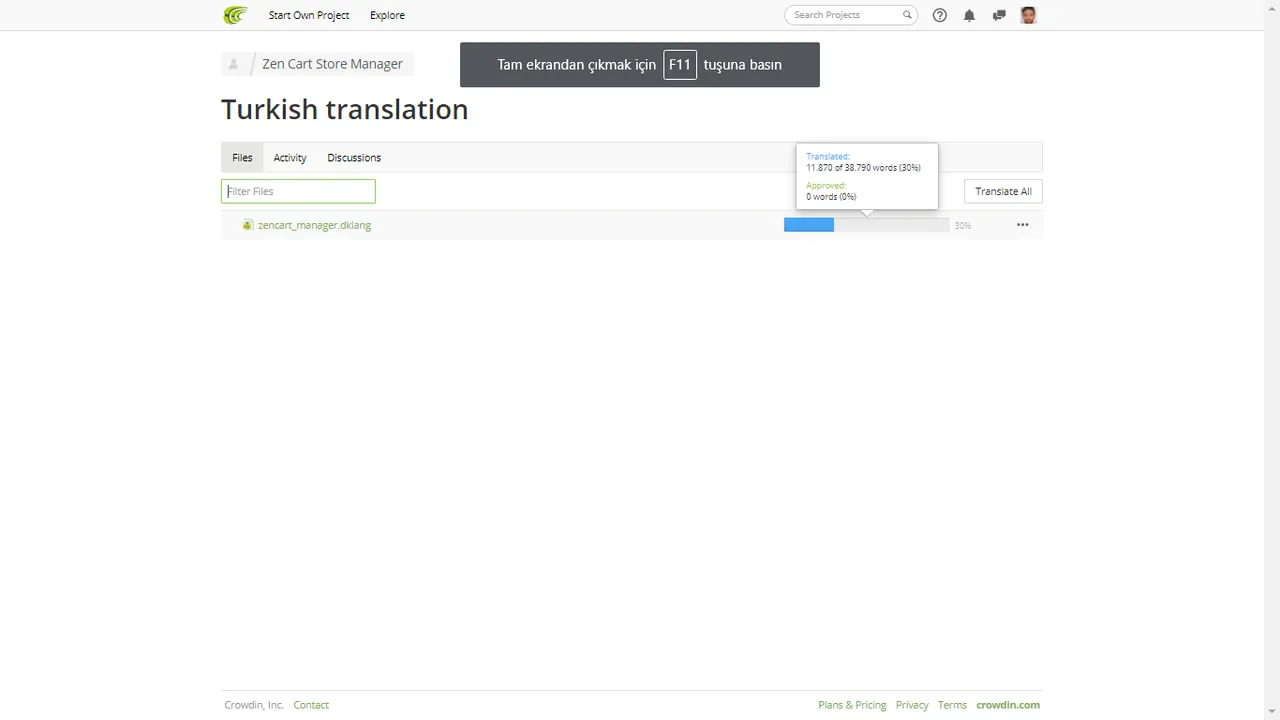Switch to the Files tab
The width and height of the screenshot is (1280, 720).
242,158
